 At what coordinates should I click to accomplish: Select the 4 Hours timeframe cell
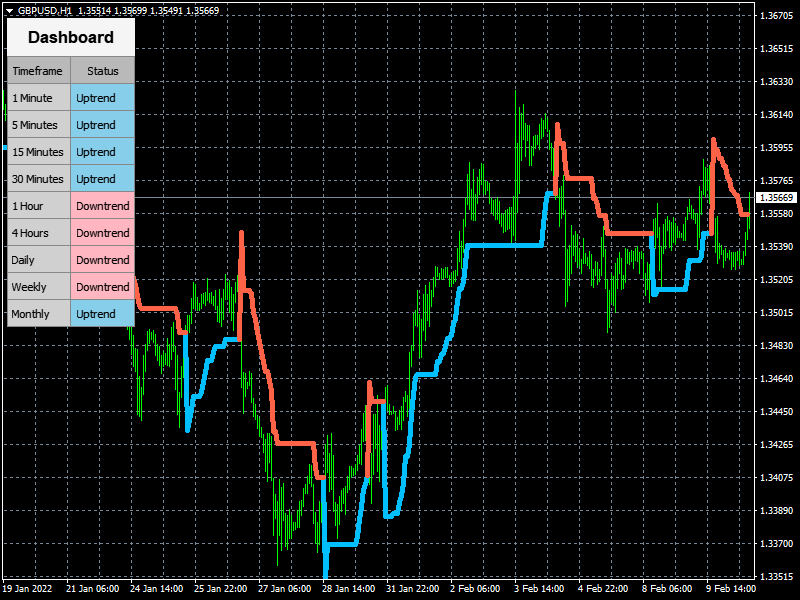(x=38, y=233)
